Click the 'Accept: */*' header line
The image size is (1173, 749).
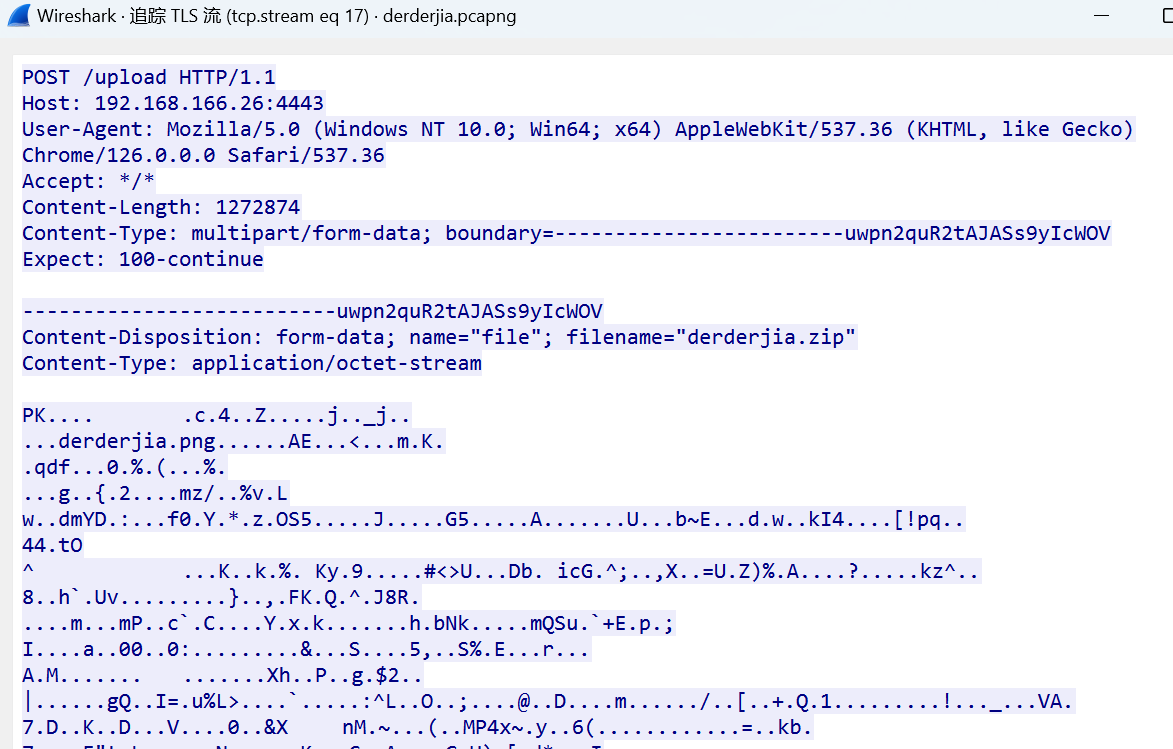[x=88, y=181]
